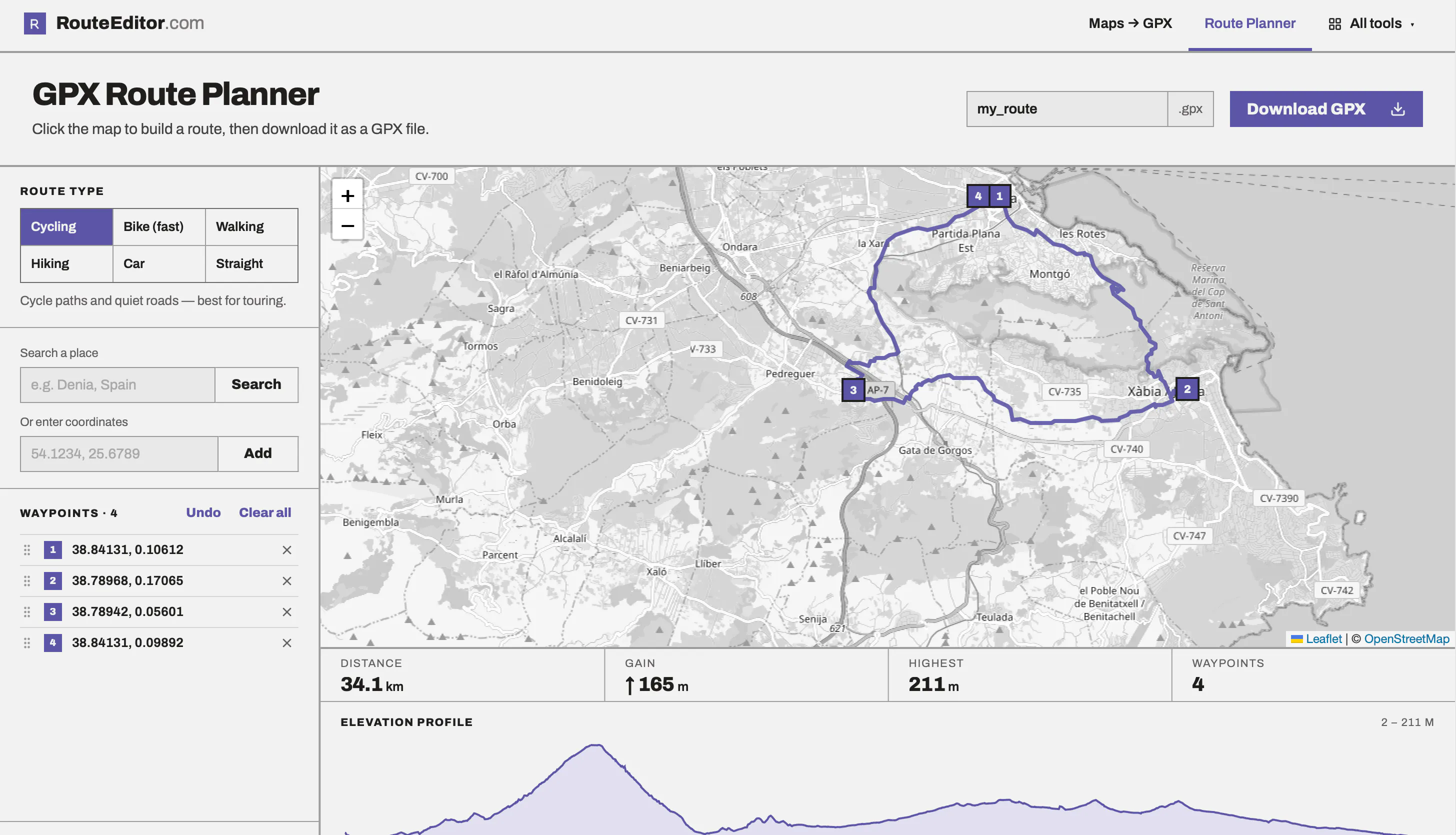Grab drag handle of waypoint 2
The image size is (1456, 835).
point(27,581)
